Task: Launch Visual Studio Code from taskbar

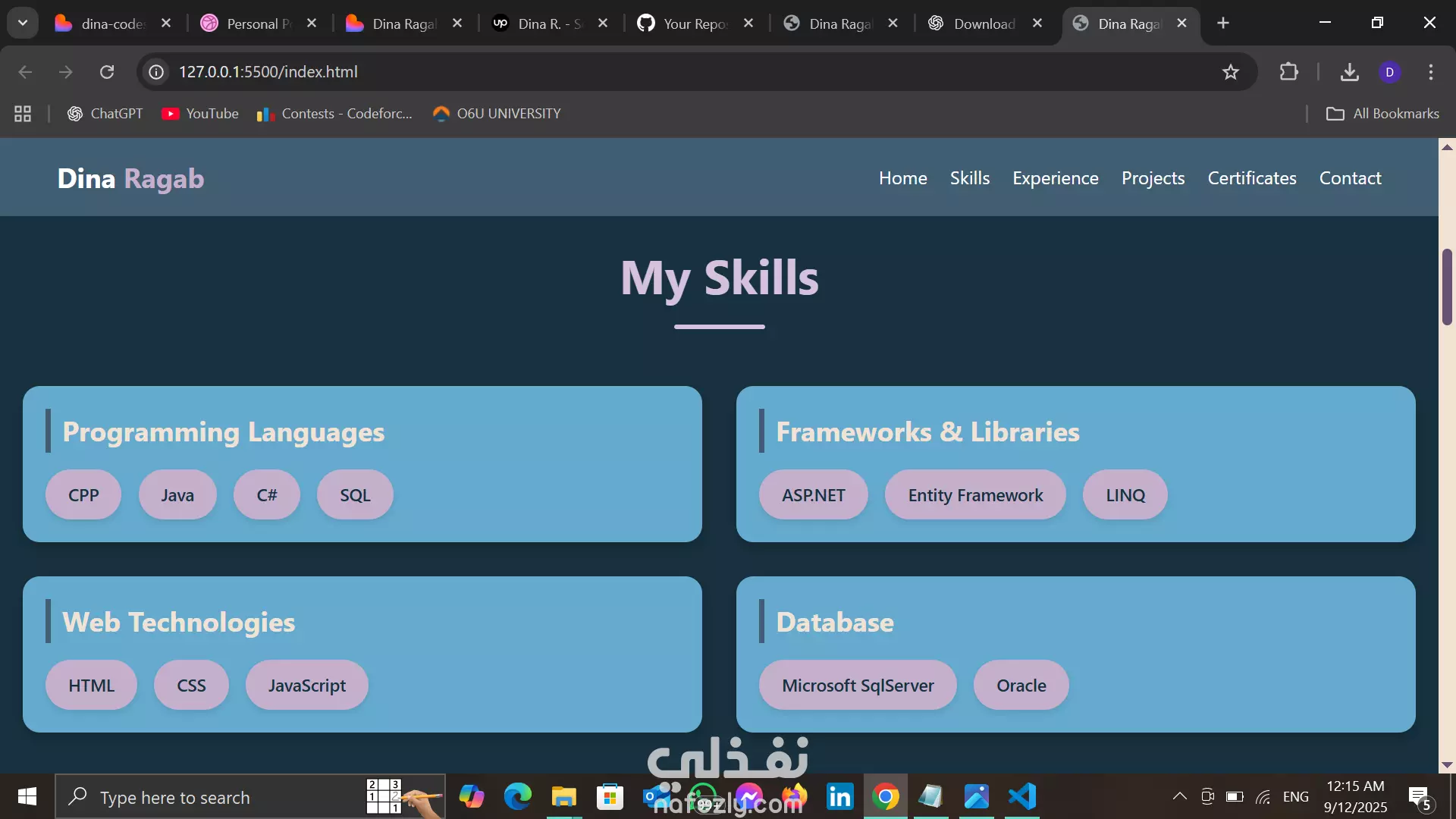Action: pos(1022,797)
